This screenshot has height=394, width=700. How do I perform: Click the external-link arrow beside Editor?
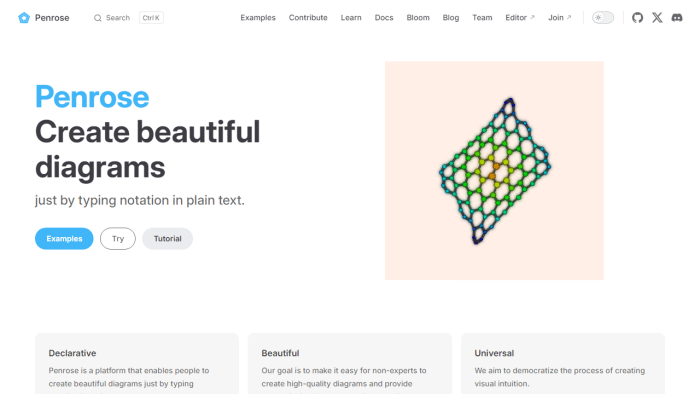(x=532, y=17)
